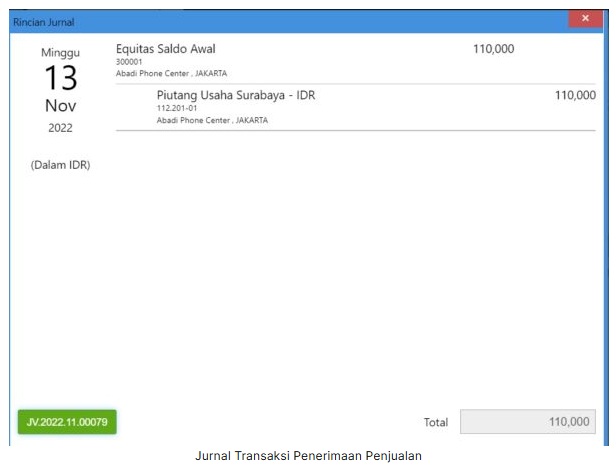
Task: Click account code 300001
Action: (x=131, y=62)
